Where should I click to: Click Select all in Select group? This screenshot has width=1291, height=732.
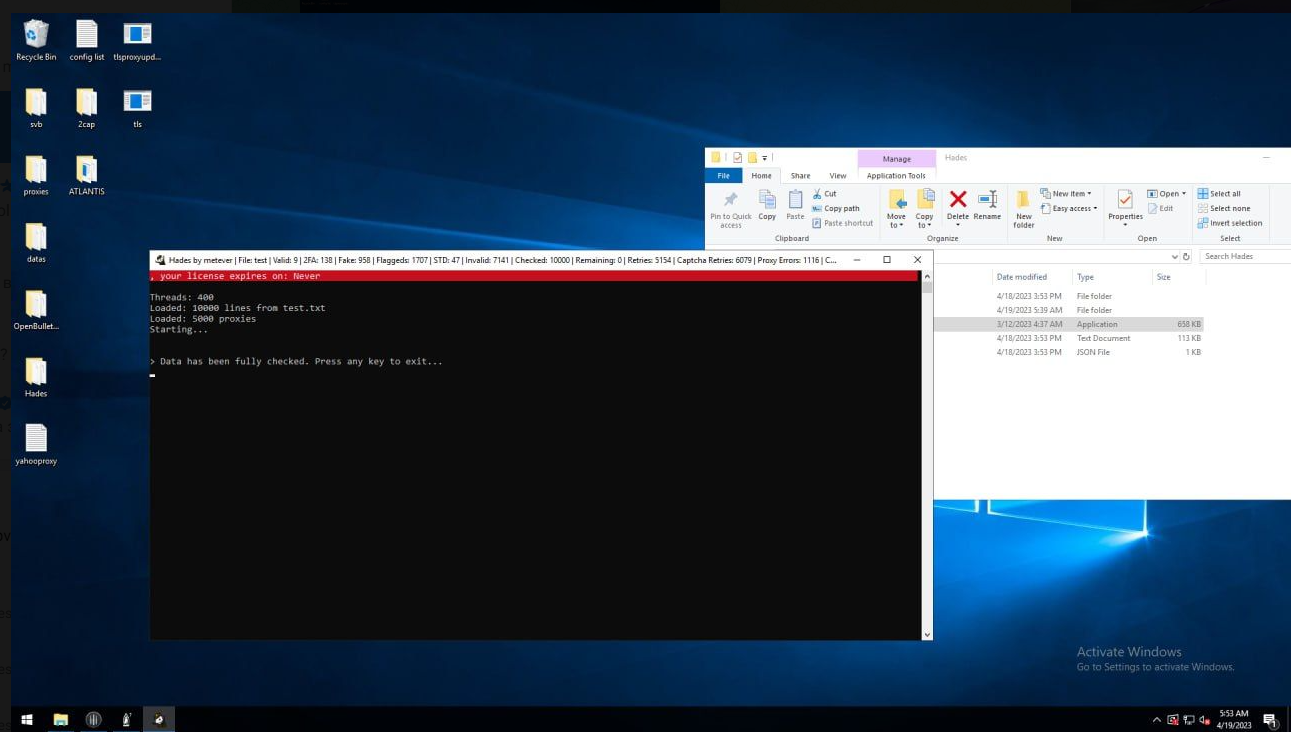1219,194
